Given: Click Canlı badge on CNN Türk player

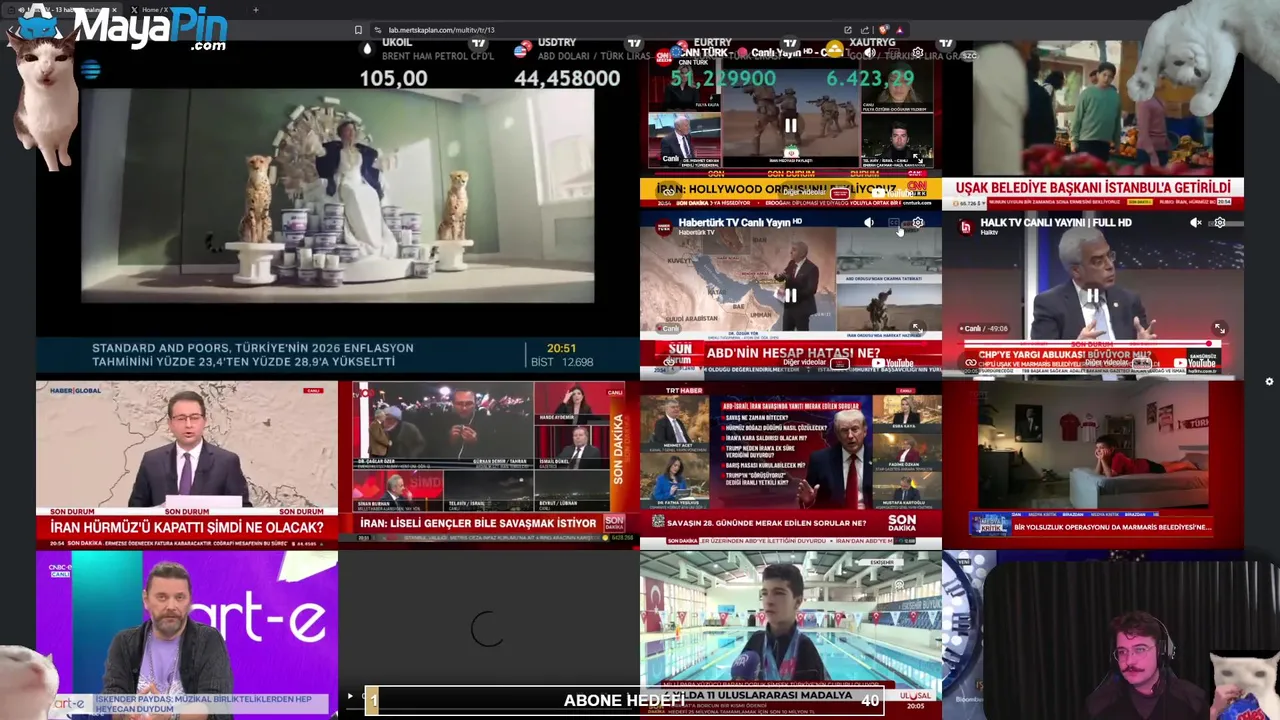Looking at the screenshot, I should [x=668, y=159].
